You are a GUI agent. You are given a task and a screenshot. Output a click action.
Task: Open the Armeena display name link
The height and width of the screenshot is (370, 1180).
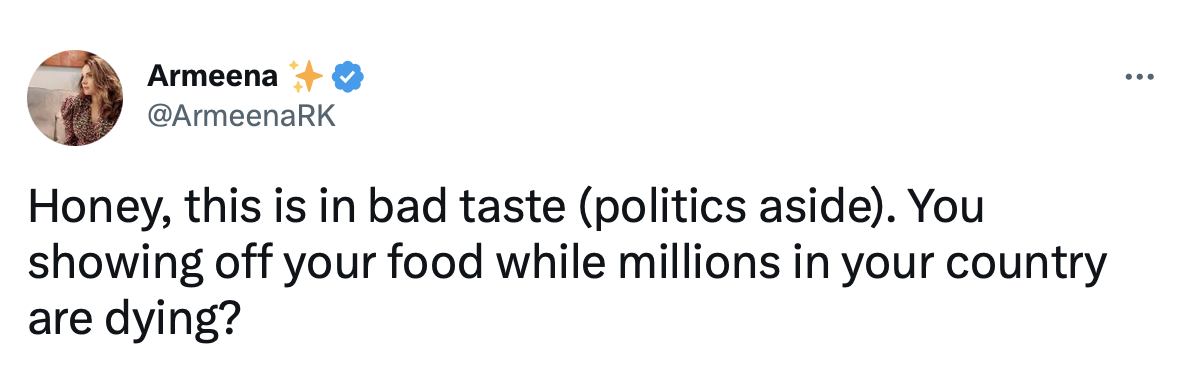[x=212, y=76]
